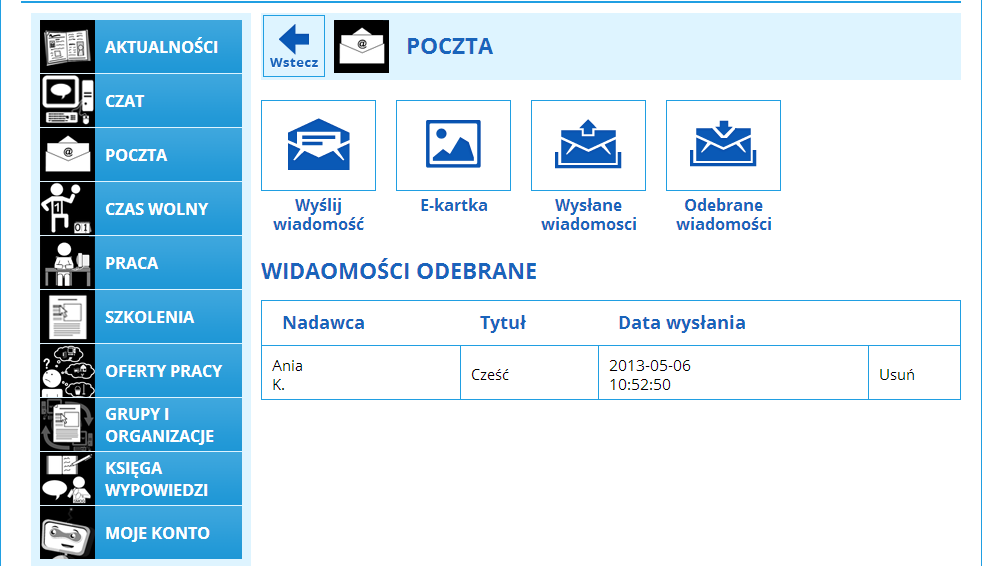Click the POCZTA page title
The height and width of the screenshot is (566, 982).
tap(450, 46)
